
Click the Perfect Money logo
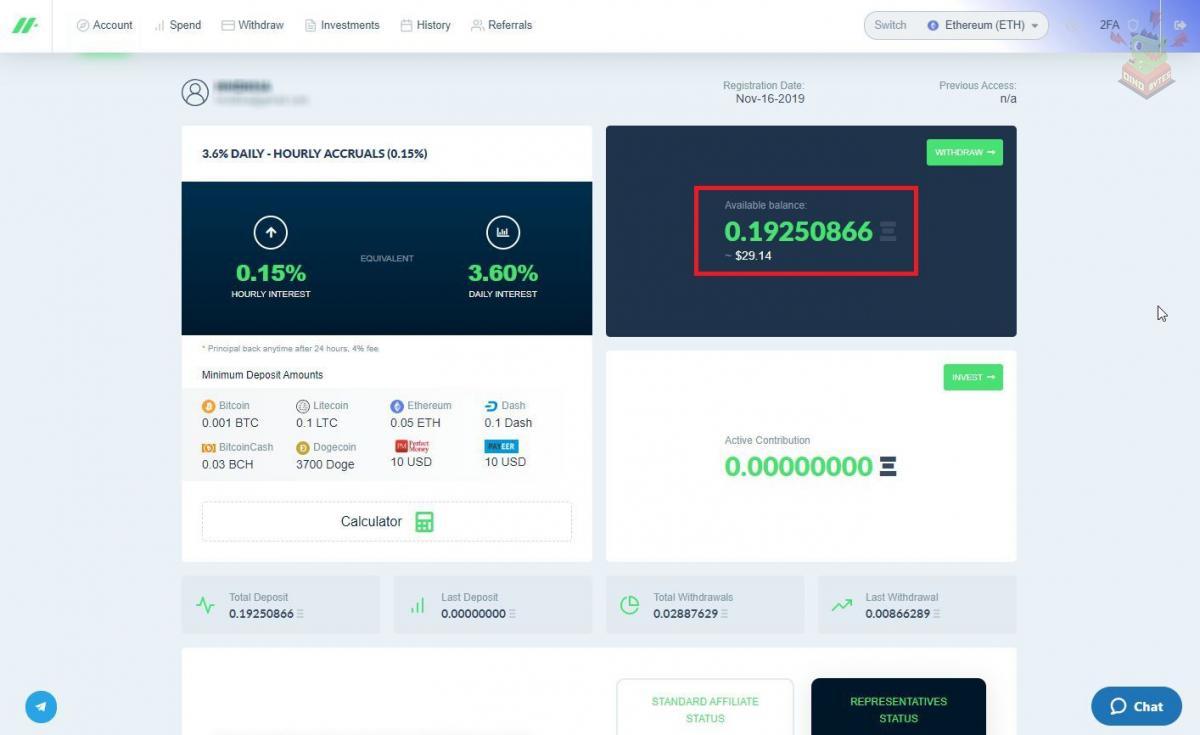[411, 446]
